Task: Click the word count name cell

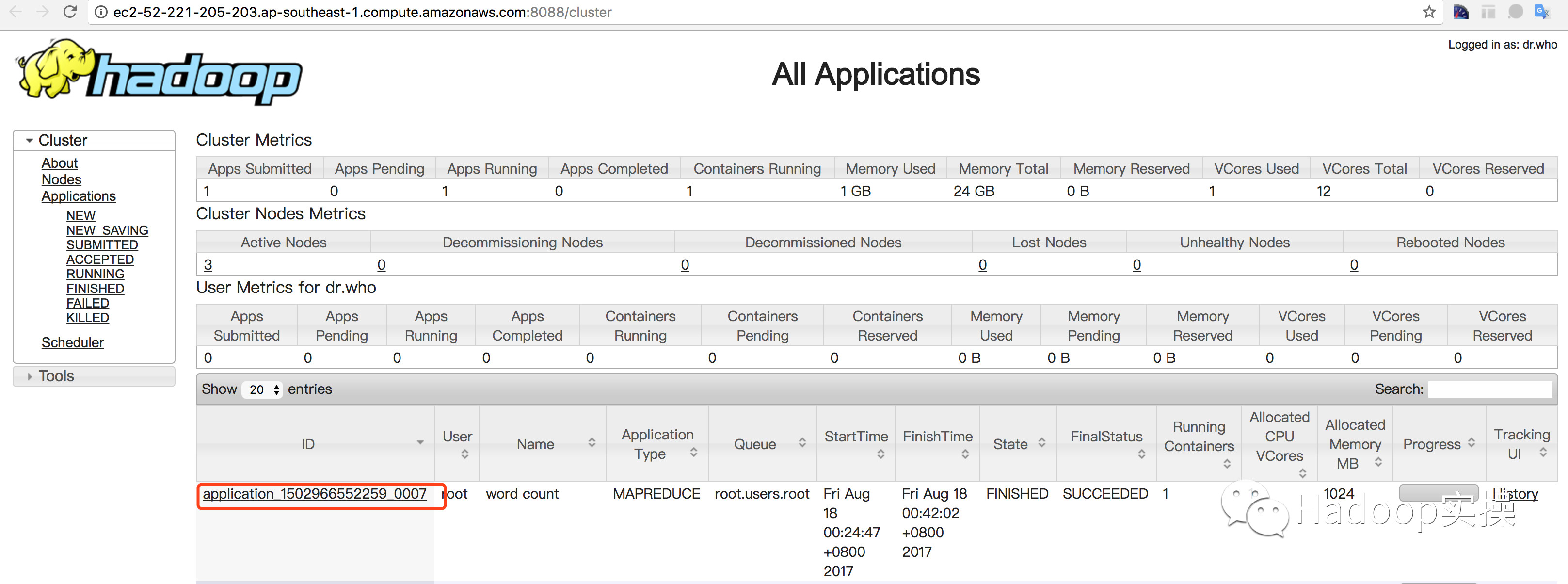Action: coord(522,494)
